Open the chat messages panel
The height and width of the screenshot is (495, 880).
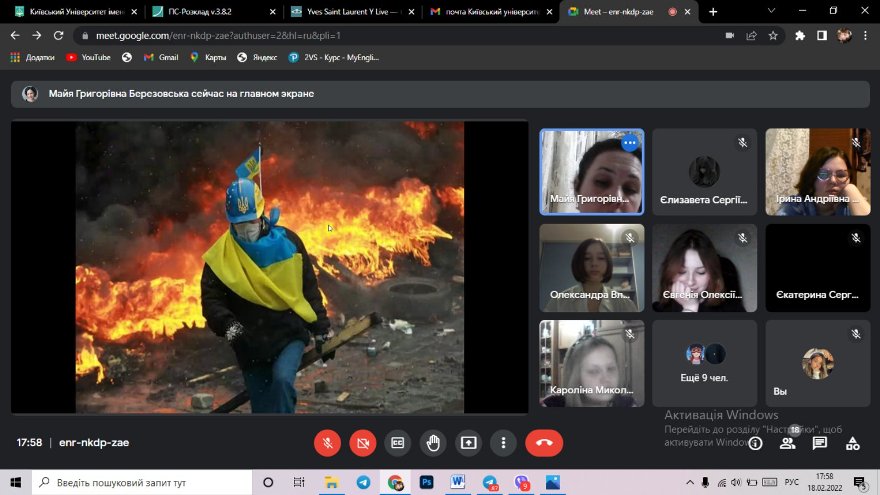pyautogui.click(x=820, y=443)
